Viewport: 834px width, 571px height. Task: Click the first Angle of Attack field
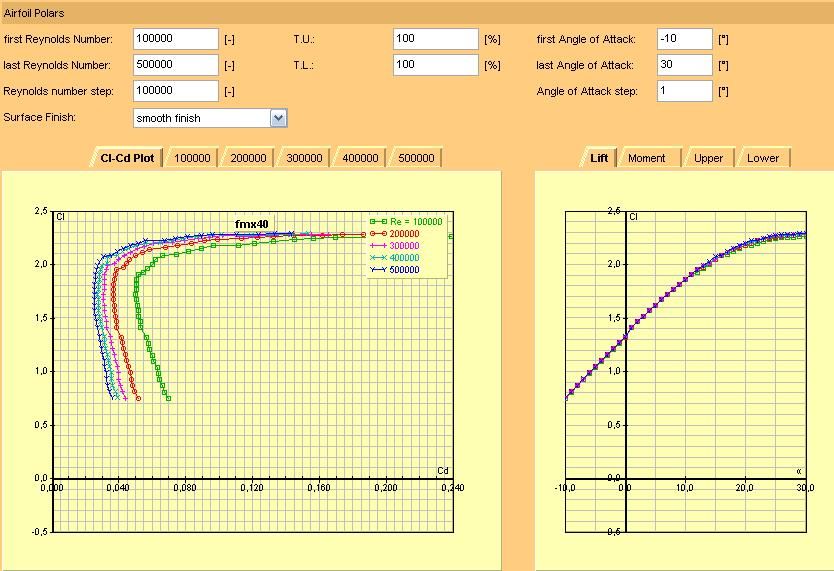685,39
